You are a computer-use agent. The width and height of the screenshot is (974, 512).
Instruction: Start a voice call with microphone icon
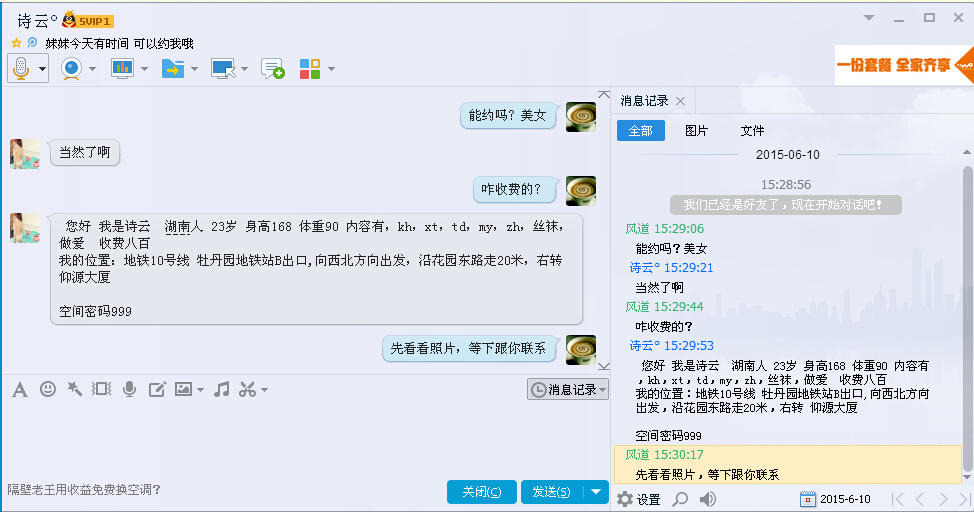(x=20, y=68)
